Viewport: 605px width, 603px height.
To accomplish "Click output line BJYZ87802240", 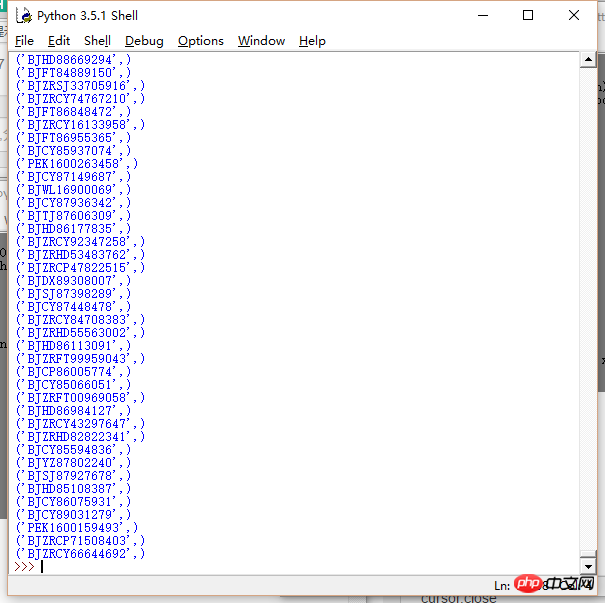I will coord(73,463).
